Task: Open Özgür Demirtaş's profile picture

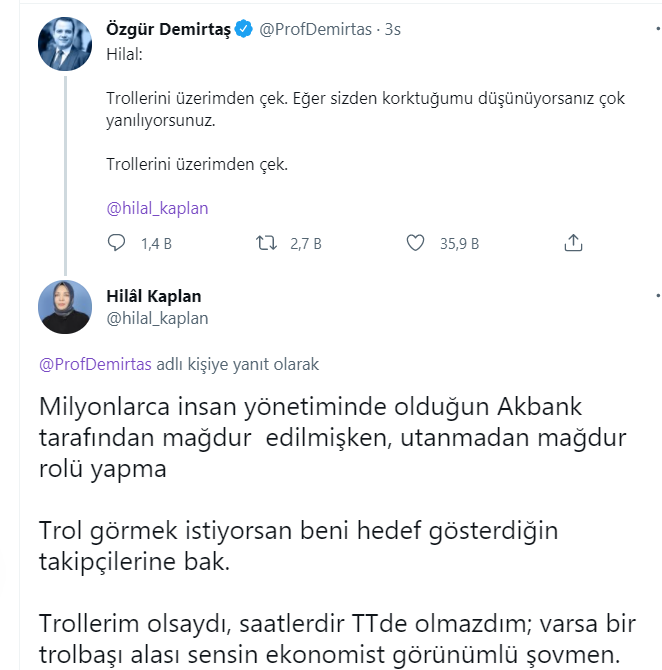Action: click(65, 44)
